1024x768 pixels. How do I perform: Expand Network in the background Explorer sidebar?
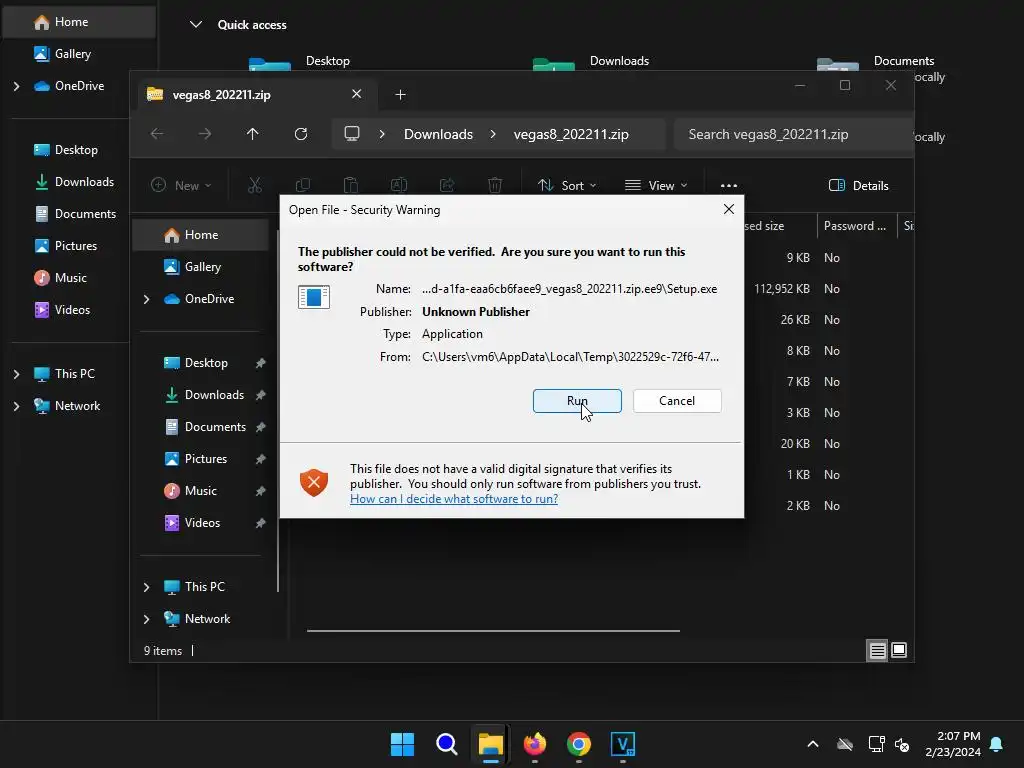[16, 406]
